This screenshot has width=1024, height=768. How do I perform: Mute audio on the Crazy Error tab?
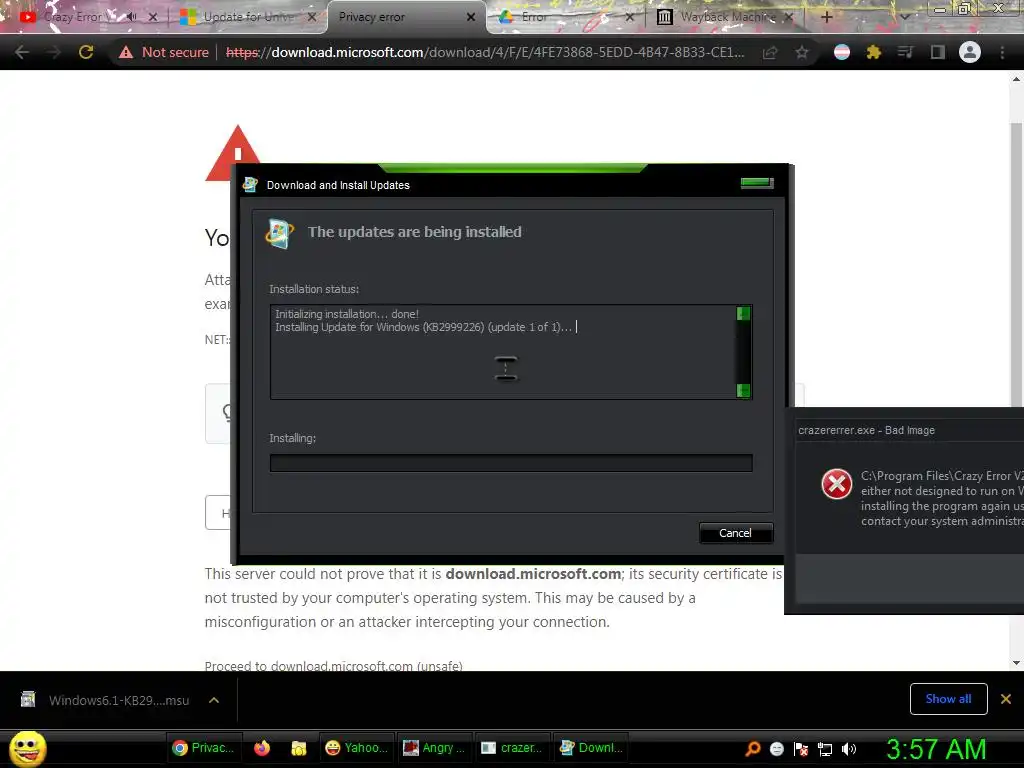pos(131,17)
